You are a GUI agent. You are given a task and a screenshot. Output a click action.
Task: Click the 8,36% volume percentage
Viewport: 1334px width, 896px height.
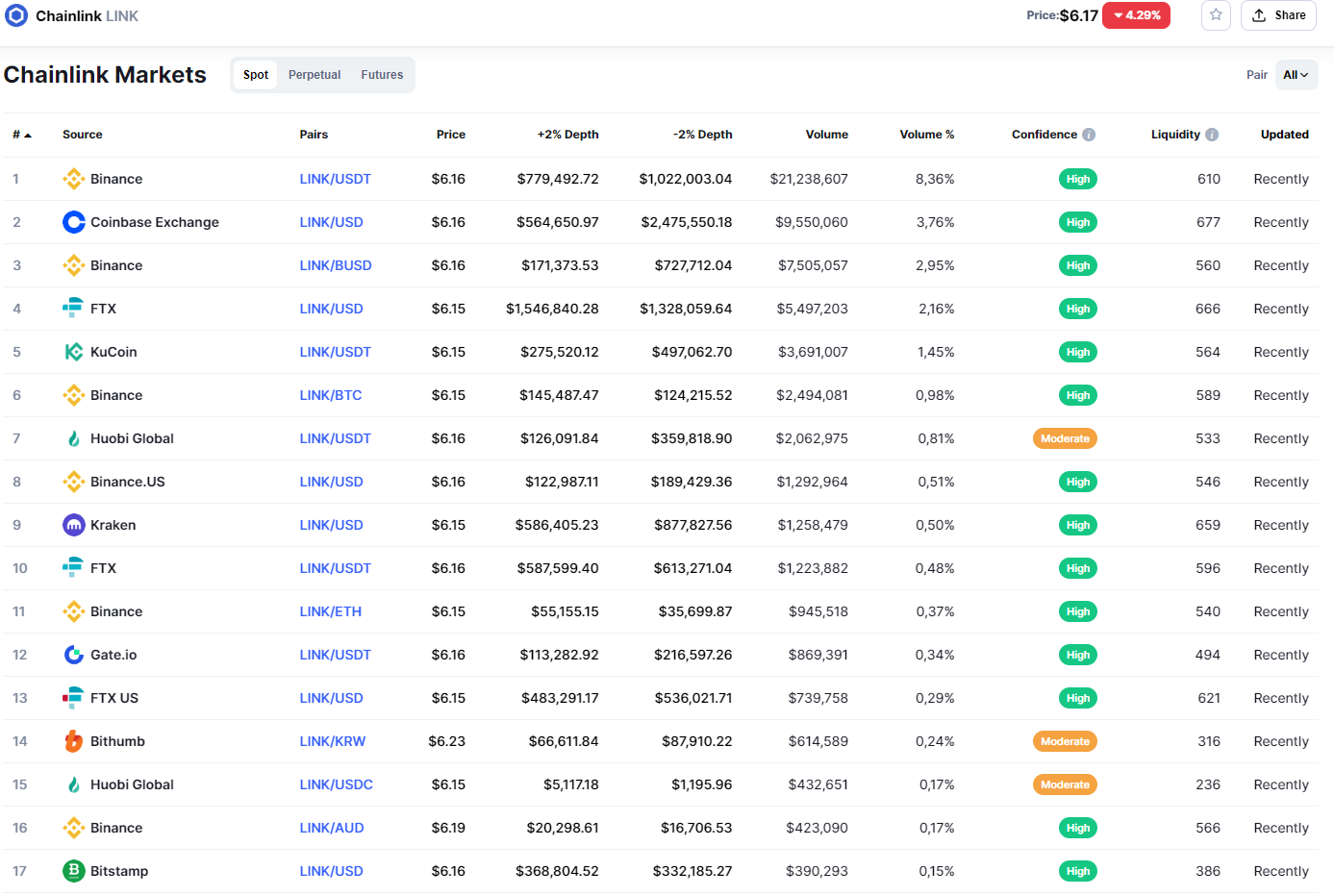click(935, 179)
